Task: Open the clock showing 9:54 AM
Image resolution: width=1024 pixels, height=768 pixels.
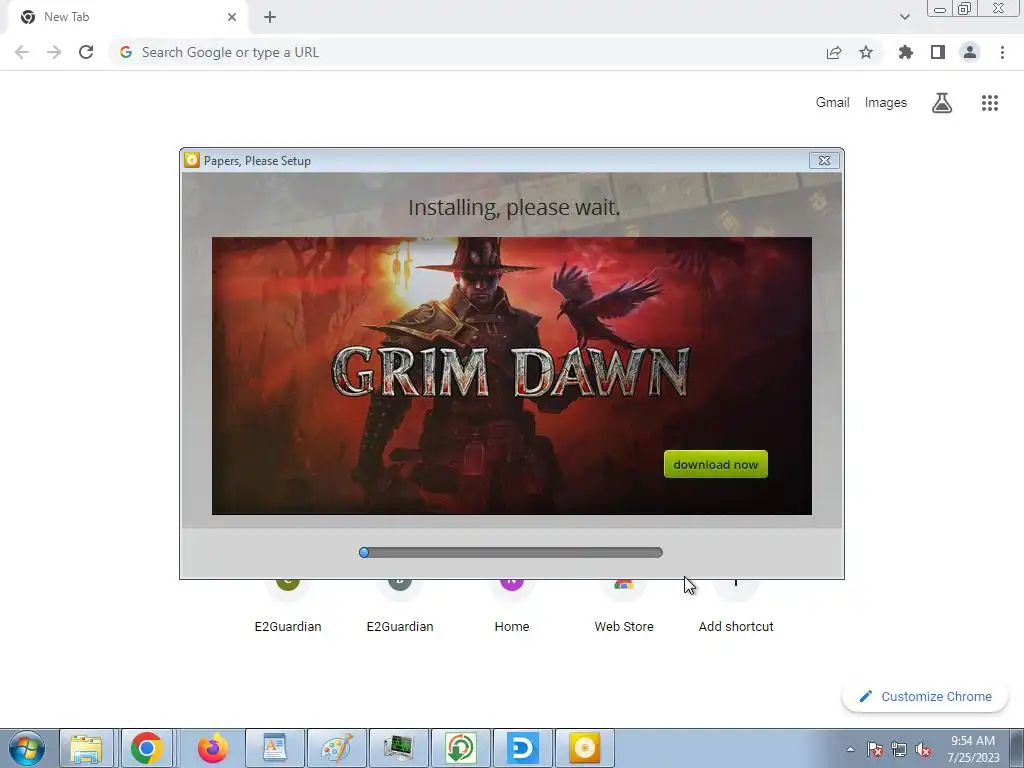Action: tap(973, 749)
